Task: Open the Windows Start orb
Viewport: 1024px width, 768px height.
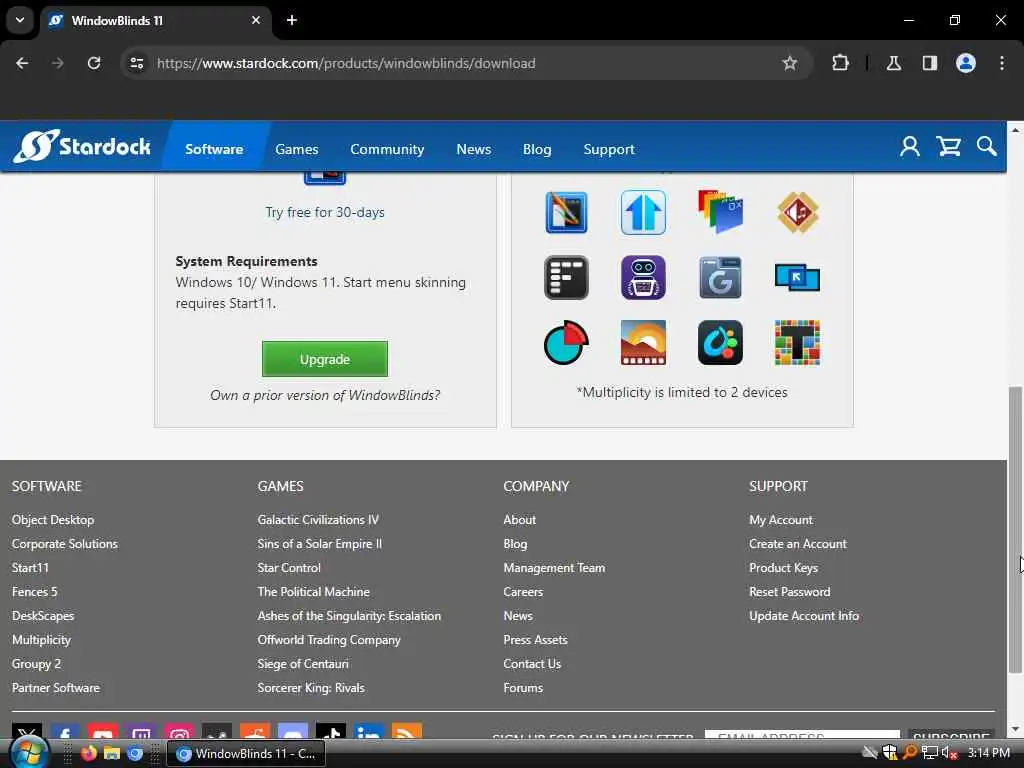Action: coord(30,752)
